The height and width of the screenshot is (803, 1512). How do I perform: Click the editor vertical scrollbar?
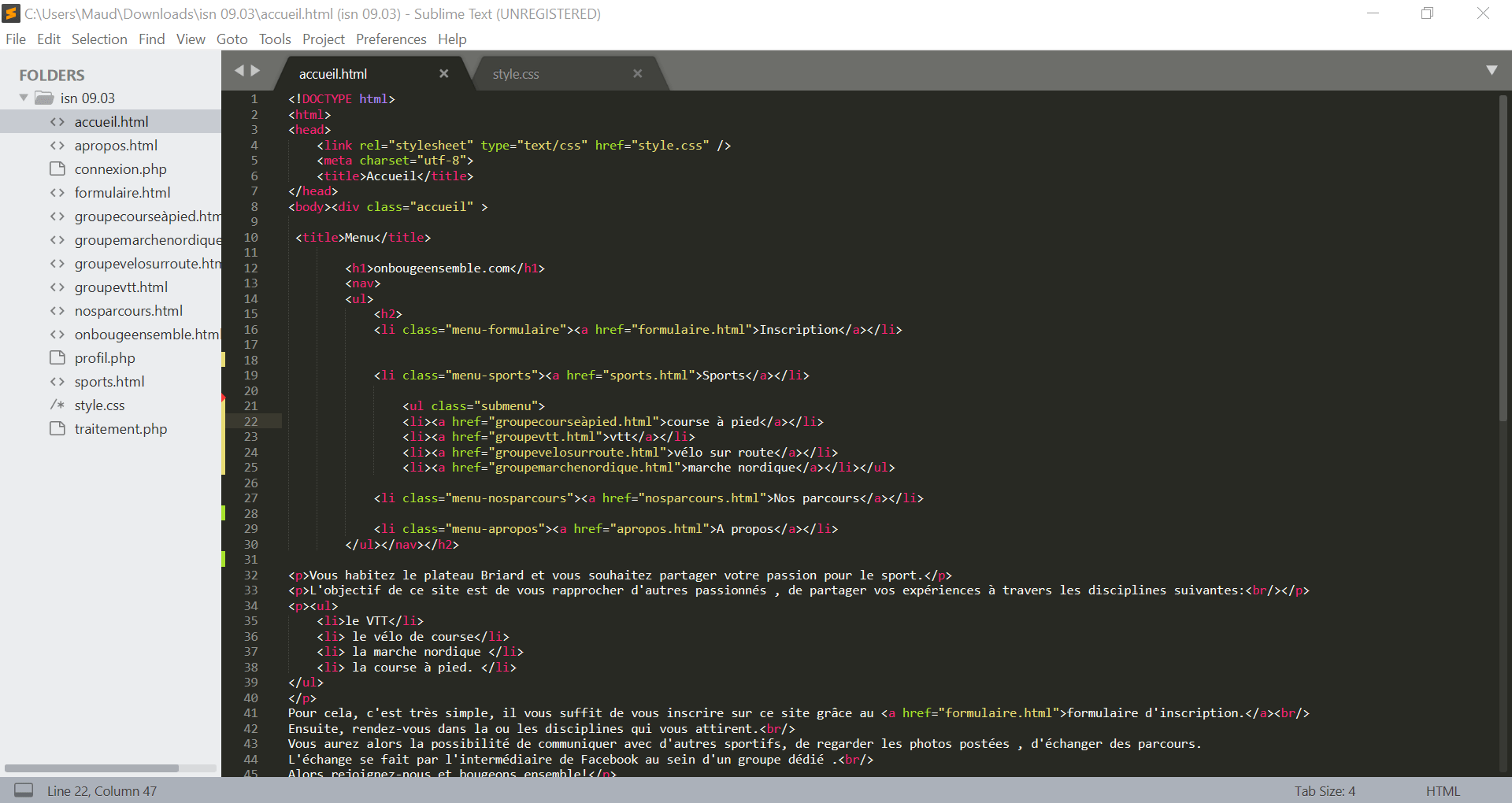point(1503,260)
